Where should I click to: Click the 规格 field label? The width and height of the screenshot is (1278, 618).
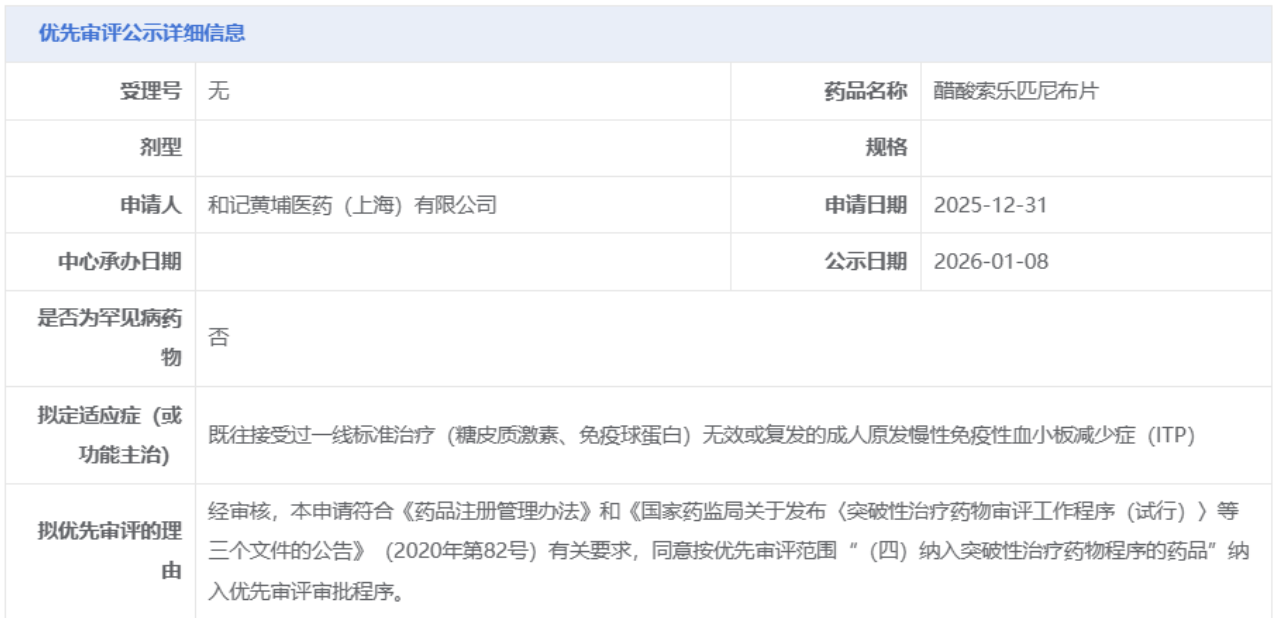click(x=886, y=148)
